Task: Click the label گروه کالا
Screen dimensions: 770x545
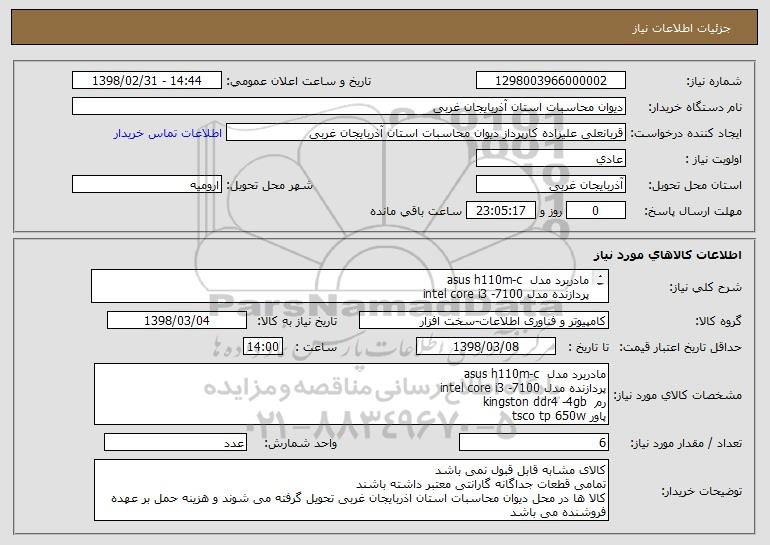Action: pyautogui.click(x=718, y=321)
